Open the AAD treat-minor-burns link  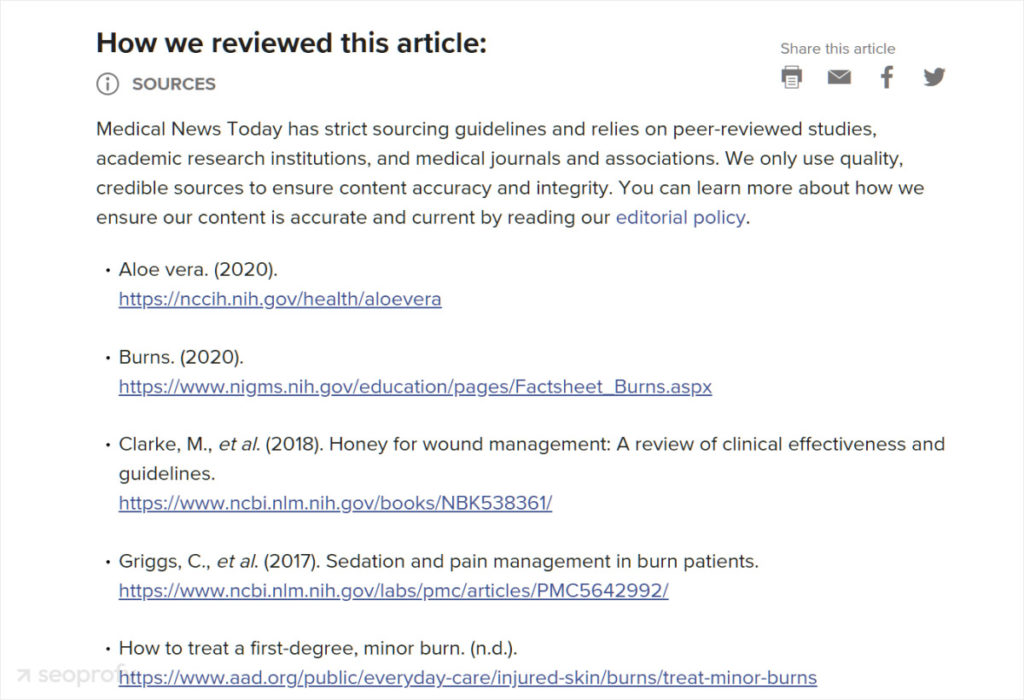(467, 678)
